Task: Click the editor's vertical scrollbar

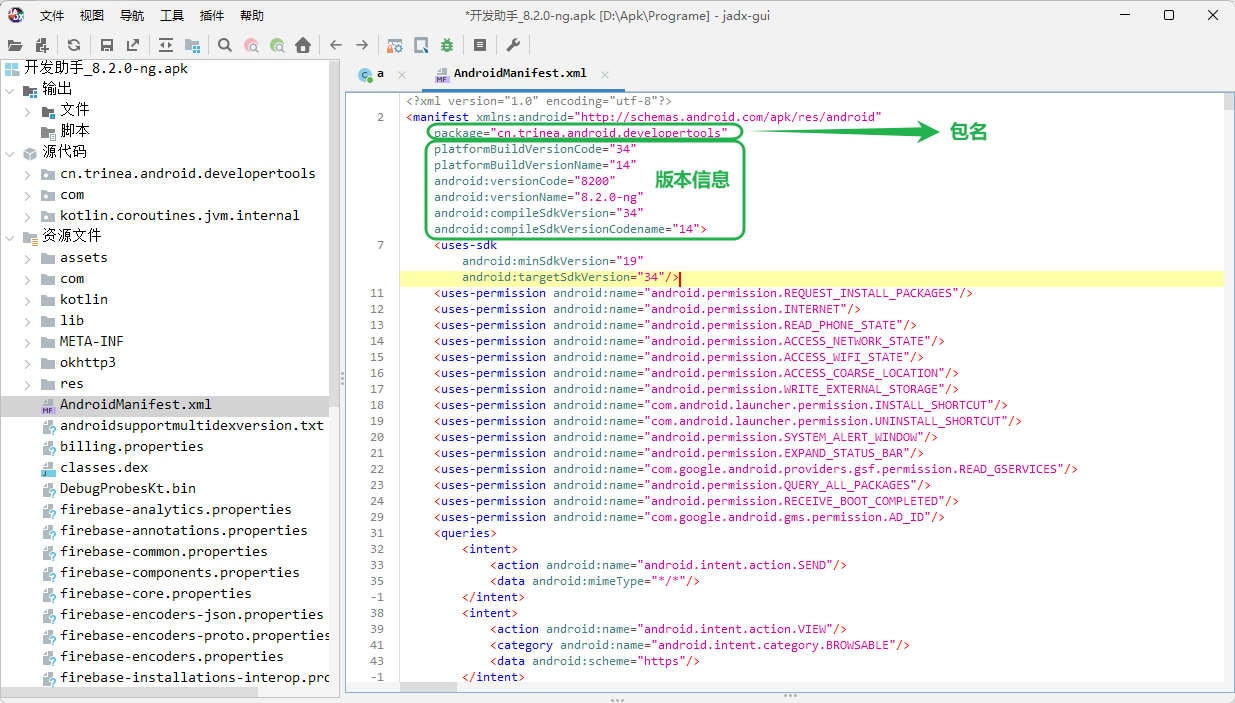Action: click(x=1230, y=388)
